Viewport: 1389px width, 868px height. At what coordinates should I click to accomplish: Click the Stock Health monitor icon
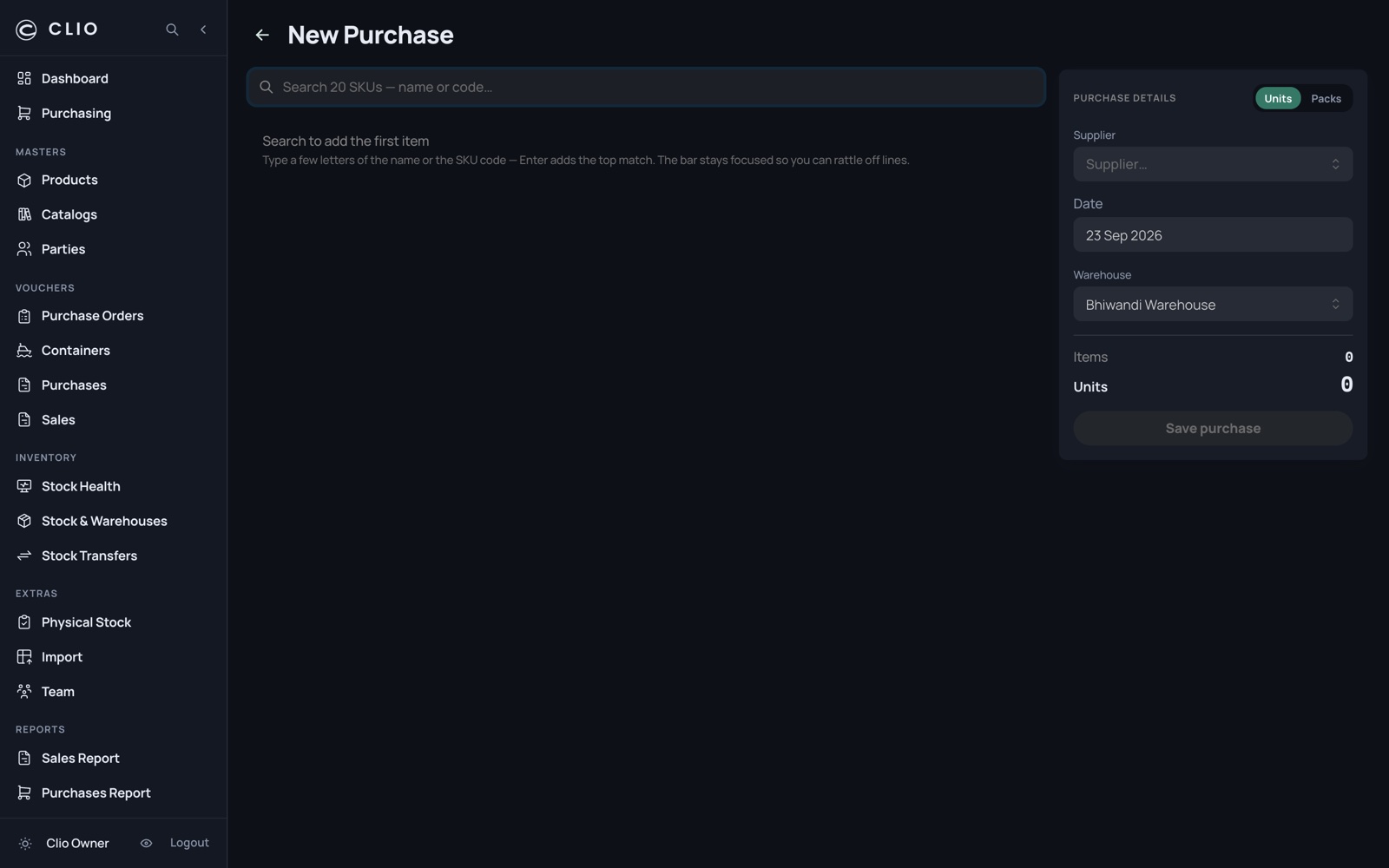(x=24, y=487)
